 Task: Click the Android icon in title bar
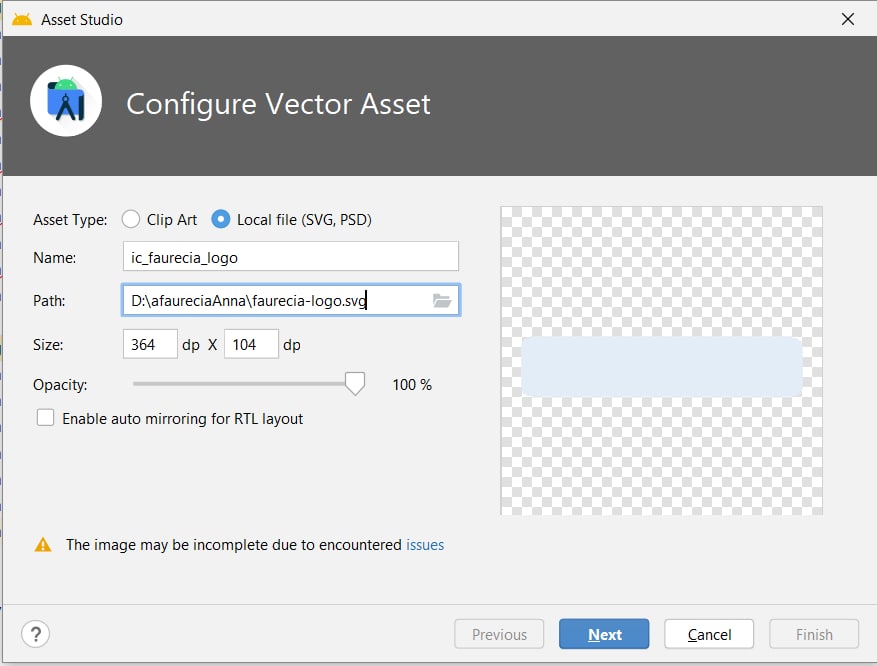point(22,19)
